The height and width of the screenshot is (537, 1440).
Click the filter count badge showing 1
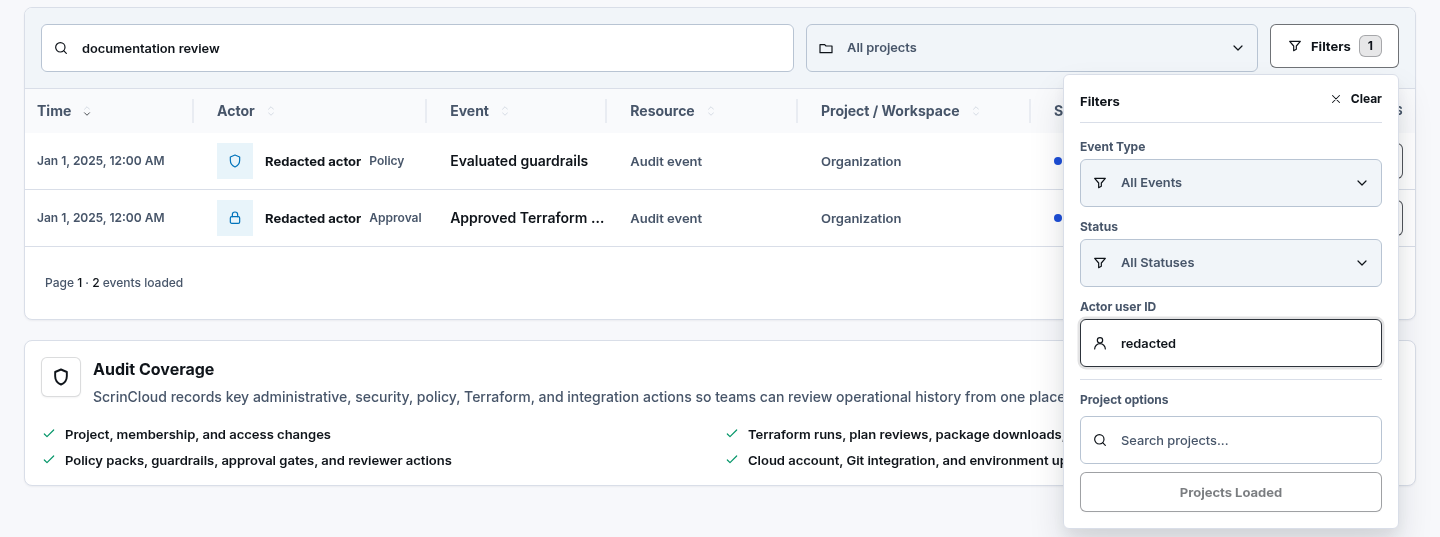(x=1370, y=46)
